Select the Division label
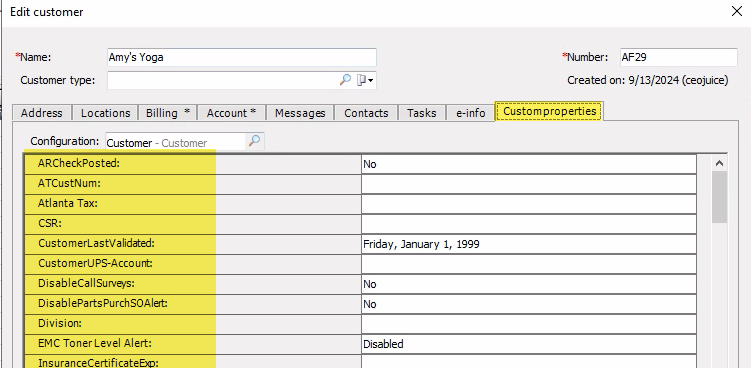 [60, 323]
